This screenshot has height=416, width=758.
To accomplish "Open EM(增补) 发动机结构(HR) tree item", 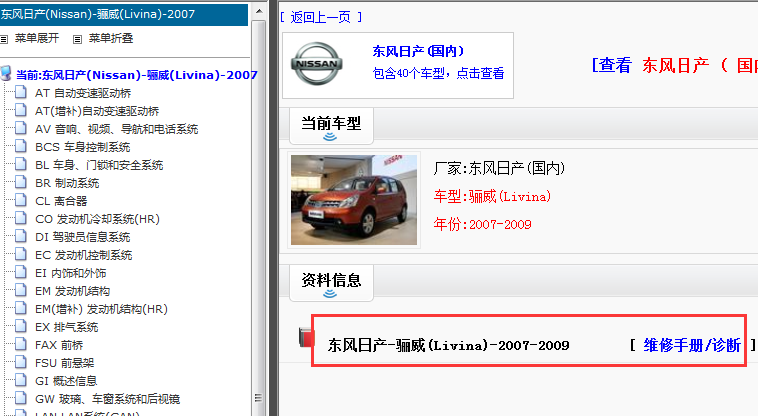I will 102,309.
